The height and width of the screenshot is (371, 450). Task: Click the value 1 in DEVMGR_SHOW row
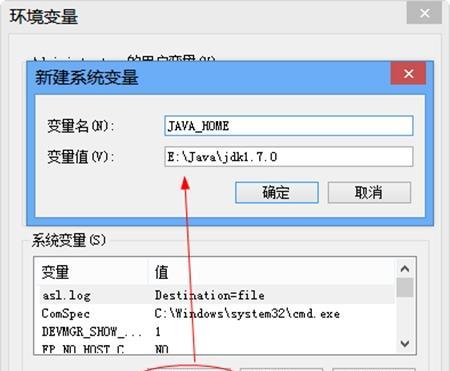[x=158, y=331]
